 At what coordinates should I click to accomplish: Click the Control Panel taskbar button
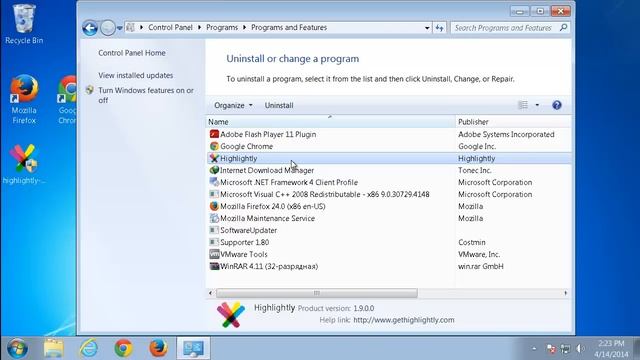[193, 348]
